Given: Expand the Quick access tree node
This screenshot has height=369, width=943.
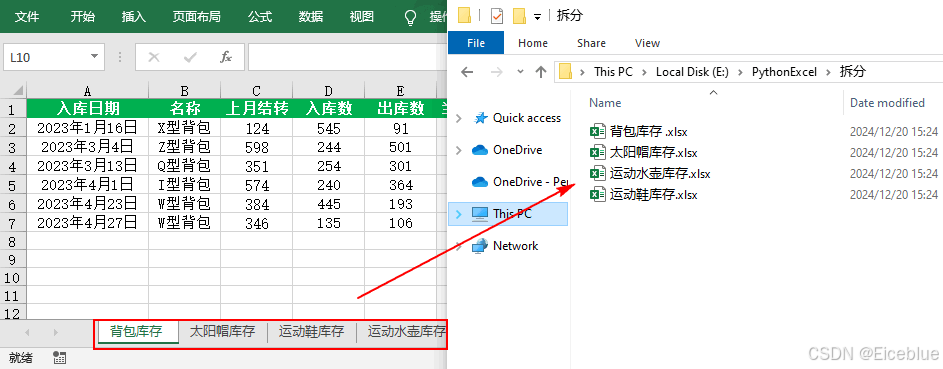Looking at the screenshot, I should click(459, 118).
